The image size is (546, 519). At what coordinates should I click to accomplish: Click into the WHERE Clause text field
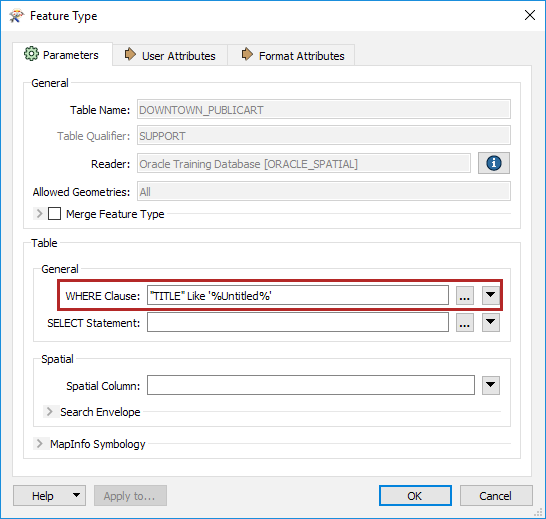point(298,295)
